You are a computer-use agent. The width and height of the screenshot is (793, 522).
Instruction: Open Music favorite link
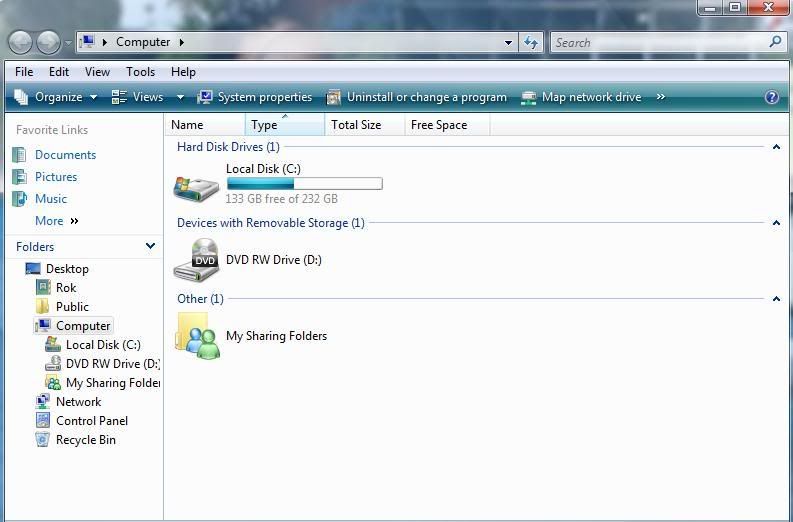tap(51, 199)
